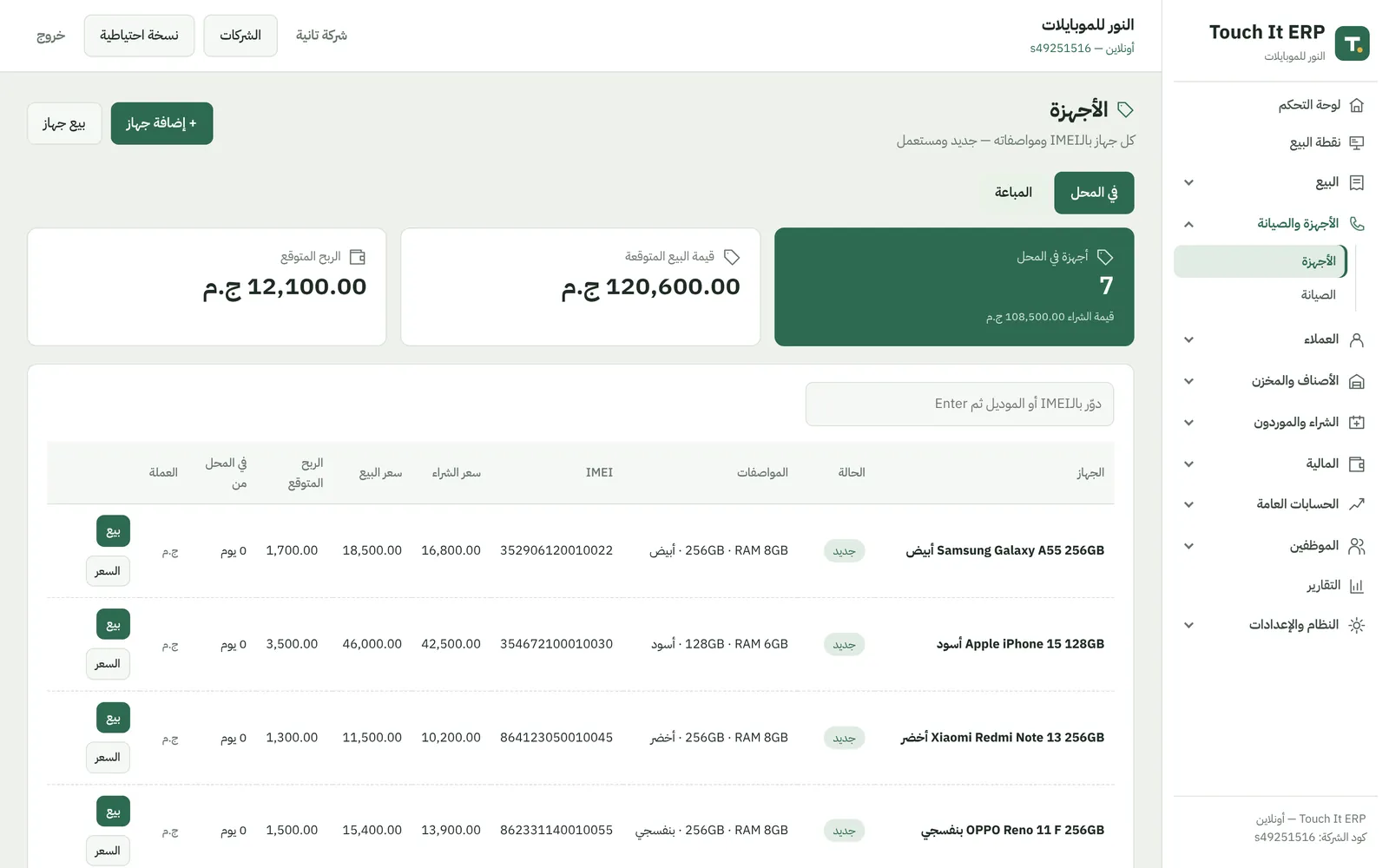
Task: Click the الشركات button in header
Action: tap(240, 36)
